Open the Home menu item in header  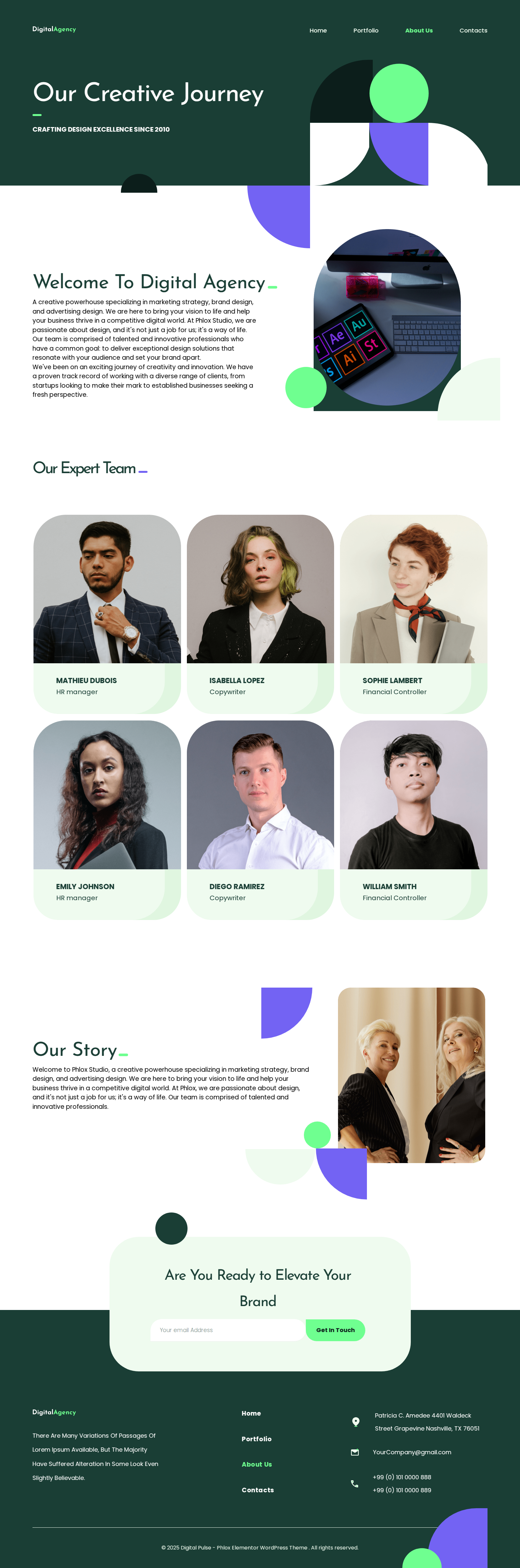point(318,31)
